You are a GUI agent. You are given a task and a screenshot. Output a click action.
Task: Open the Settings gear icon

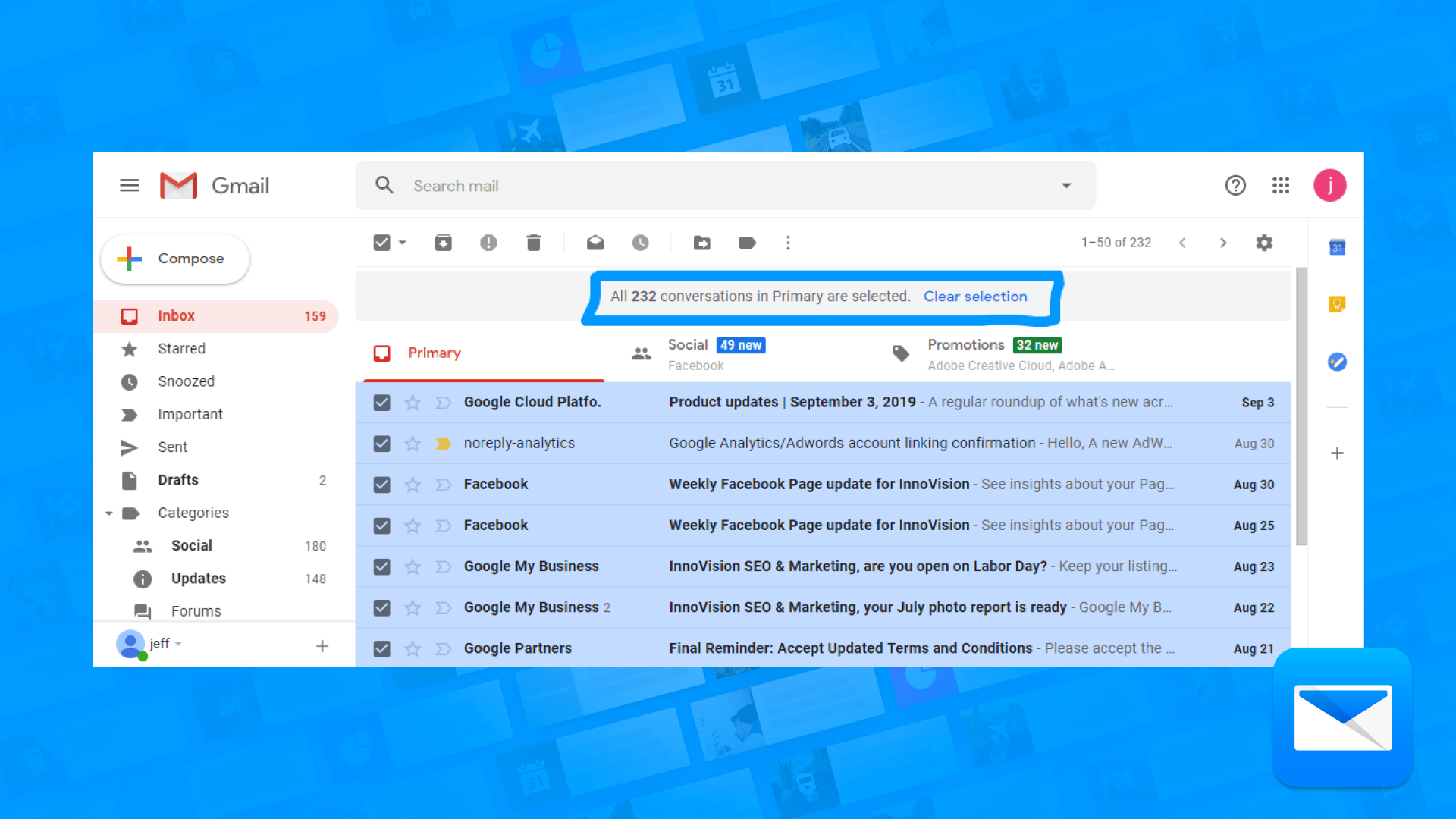[x=1264, y=243]
